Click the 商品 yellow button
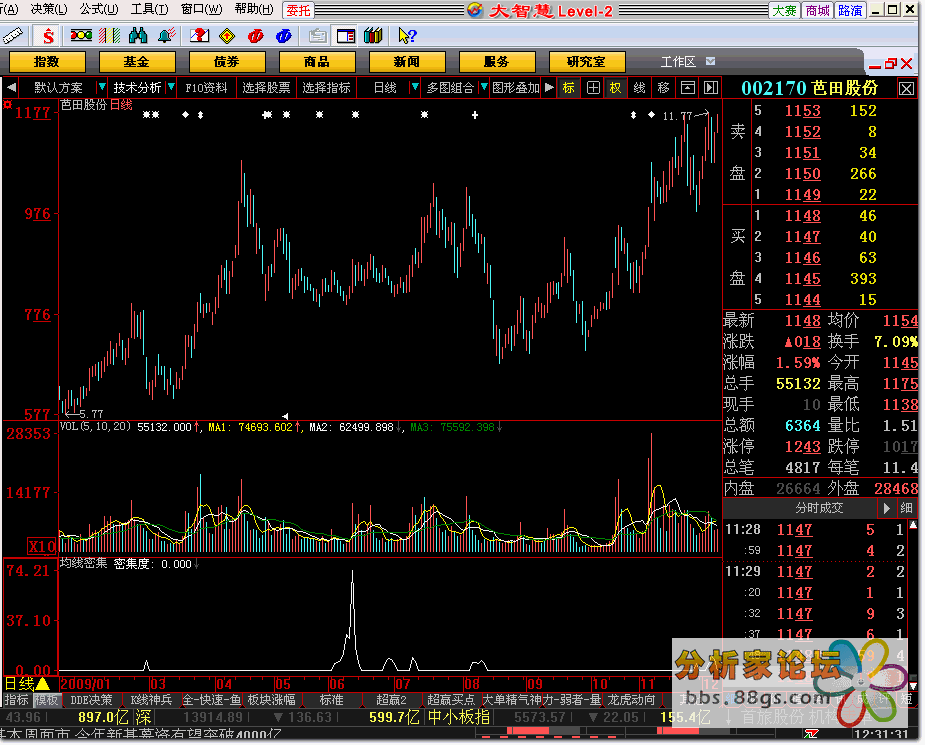The height and width of the screenshot is (745, 925). [x=317, y=62]
